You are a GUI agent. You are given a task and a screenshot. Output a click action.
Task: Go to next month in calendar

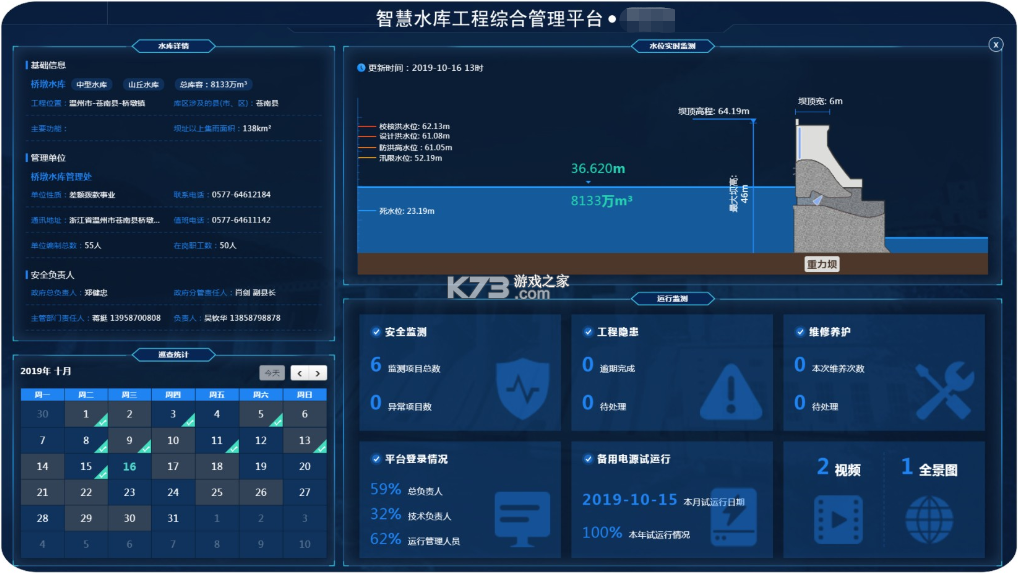pyautogui.click(x=317, y=373)
